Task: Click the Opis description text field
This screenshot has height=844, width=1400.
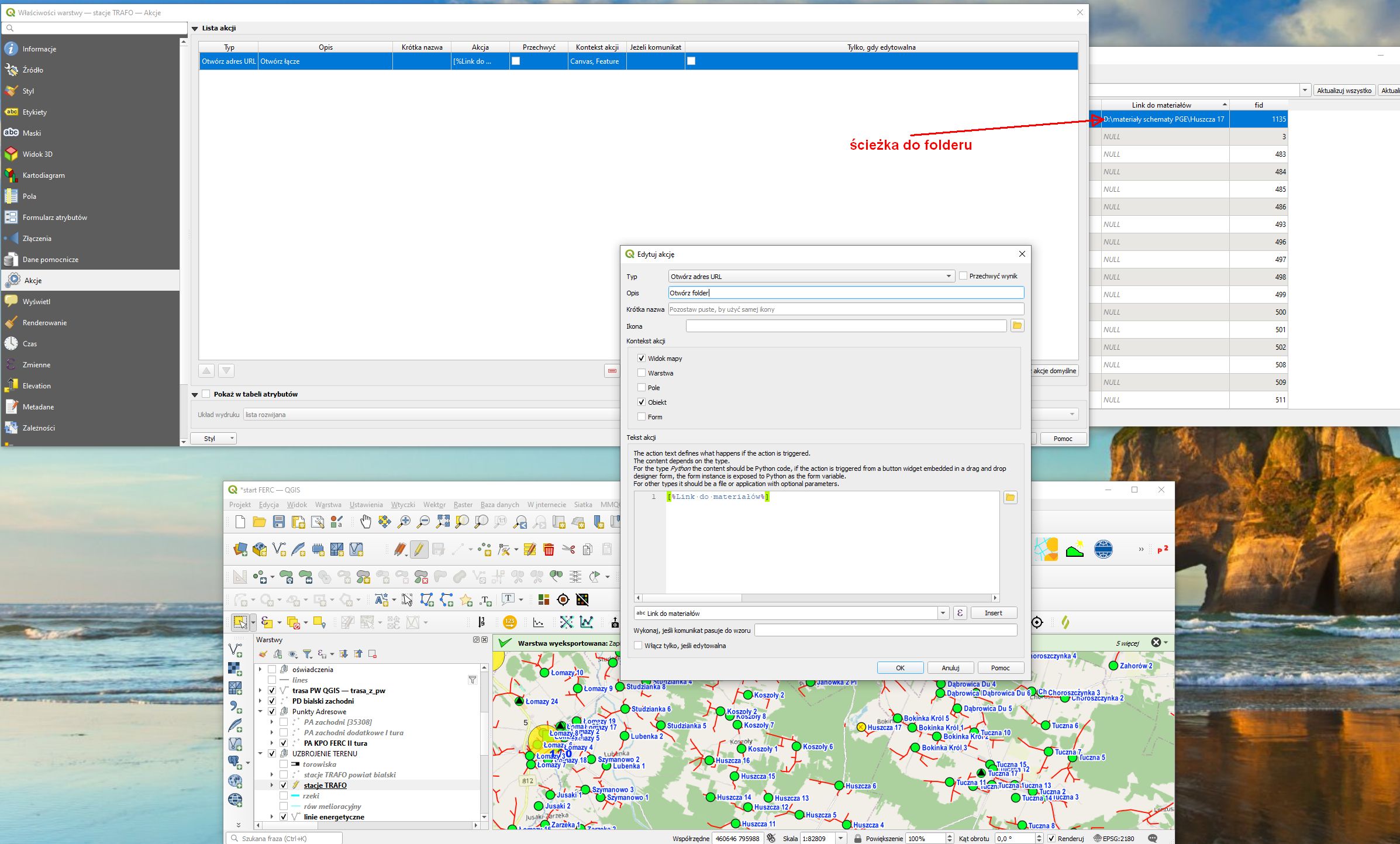Action: tap(846, 293)
